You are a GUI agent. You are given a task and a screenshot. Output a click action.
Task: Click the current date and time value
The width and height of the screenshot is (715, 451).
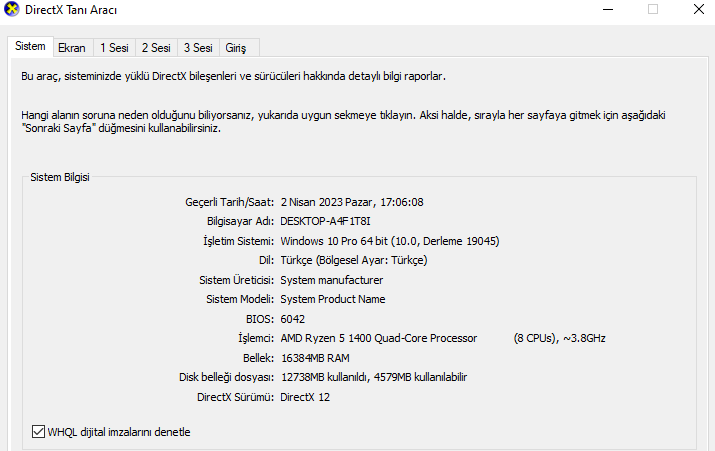click(x=352, y=202)
